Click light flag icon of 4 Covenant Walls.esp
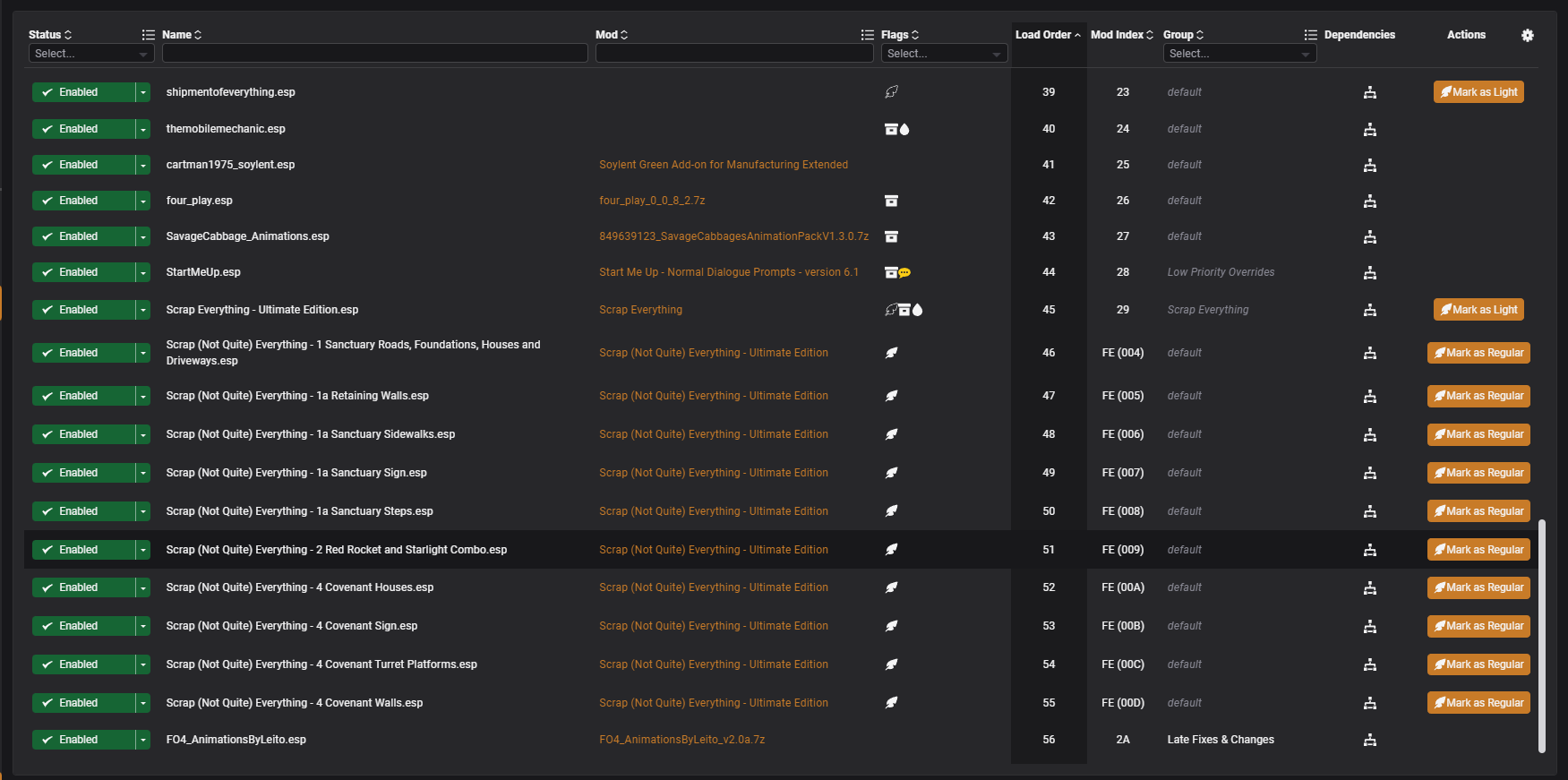Image resolution: width=1568 pixels, height=780 pixels. [891, 703]
